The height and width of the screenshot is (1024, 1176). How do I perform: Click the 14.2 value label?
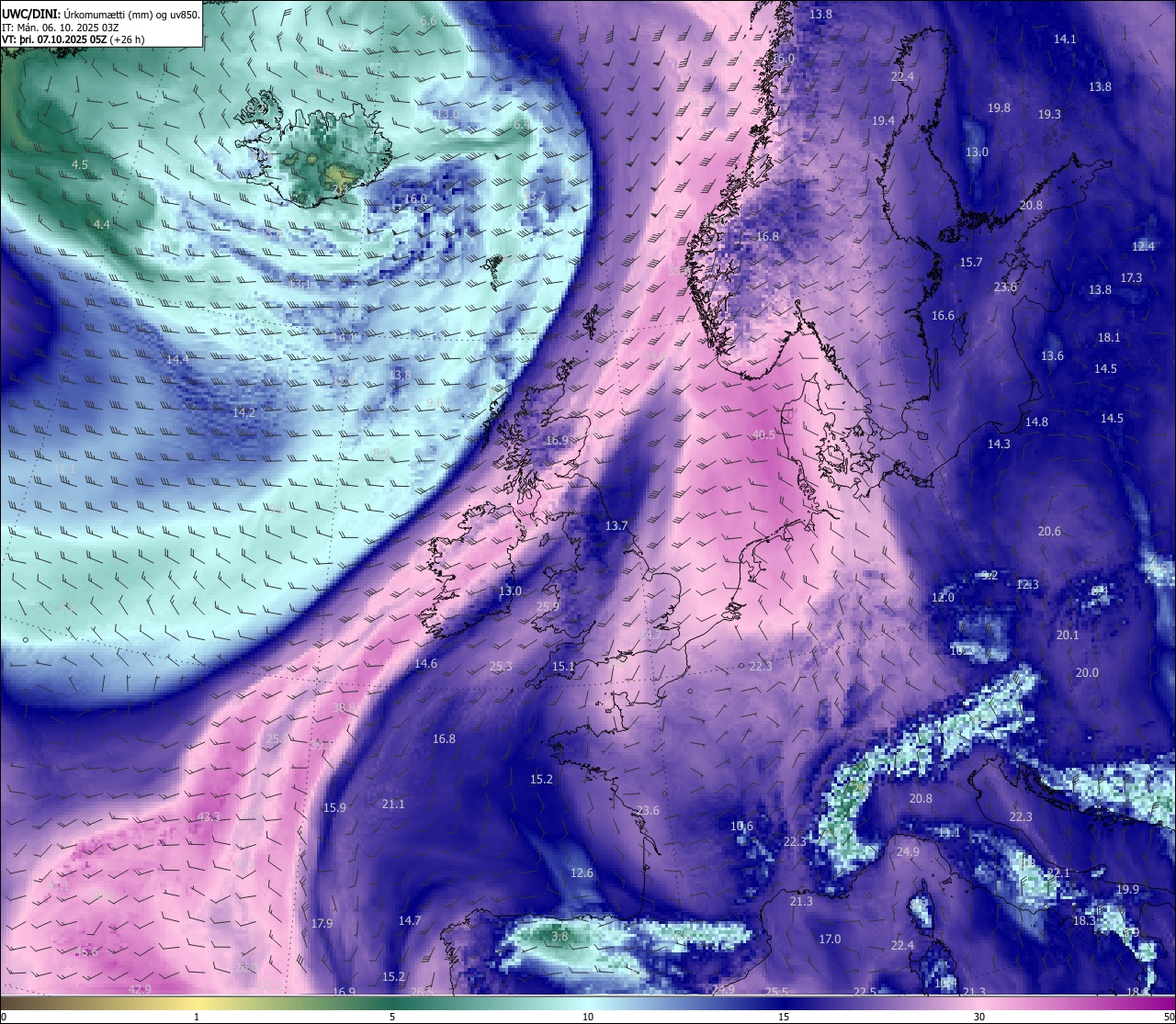click(243, 412)
